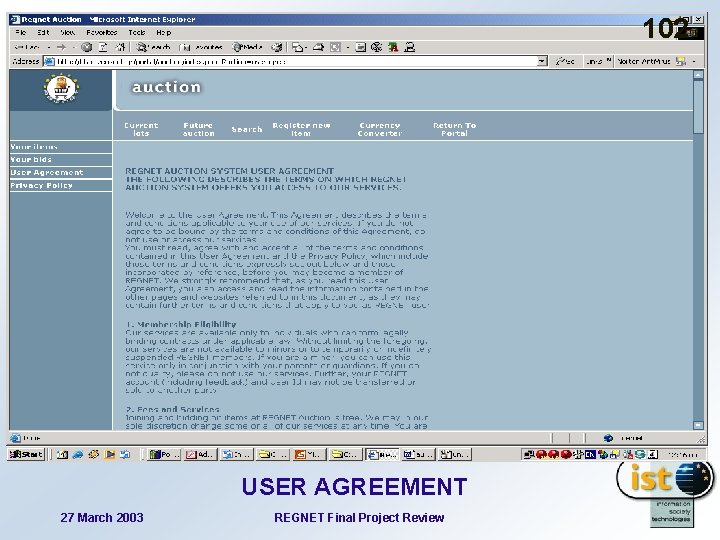Click the EN language indicator in tray
The height and width of the screenshot is (540, 720).
point(590,454)
